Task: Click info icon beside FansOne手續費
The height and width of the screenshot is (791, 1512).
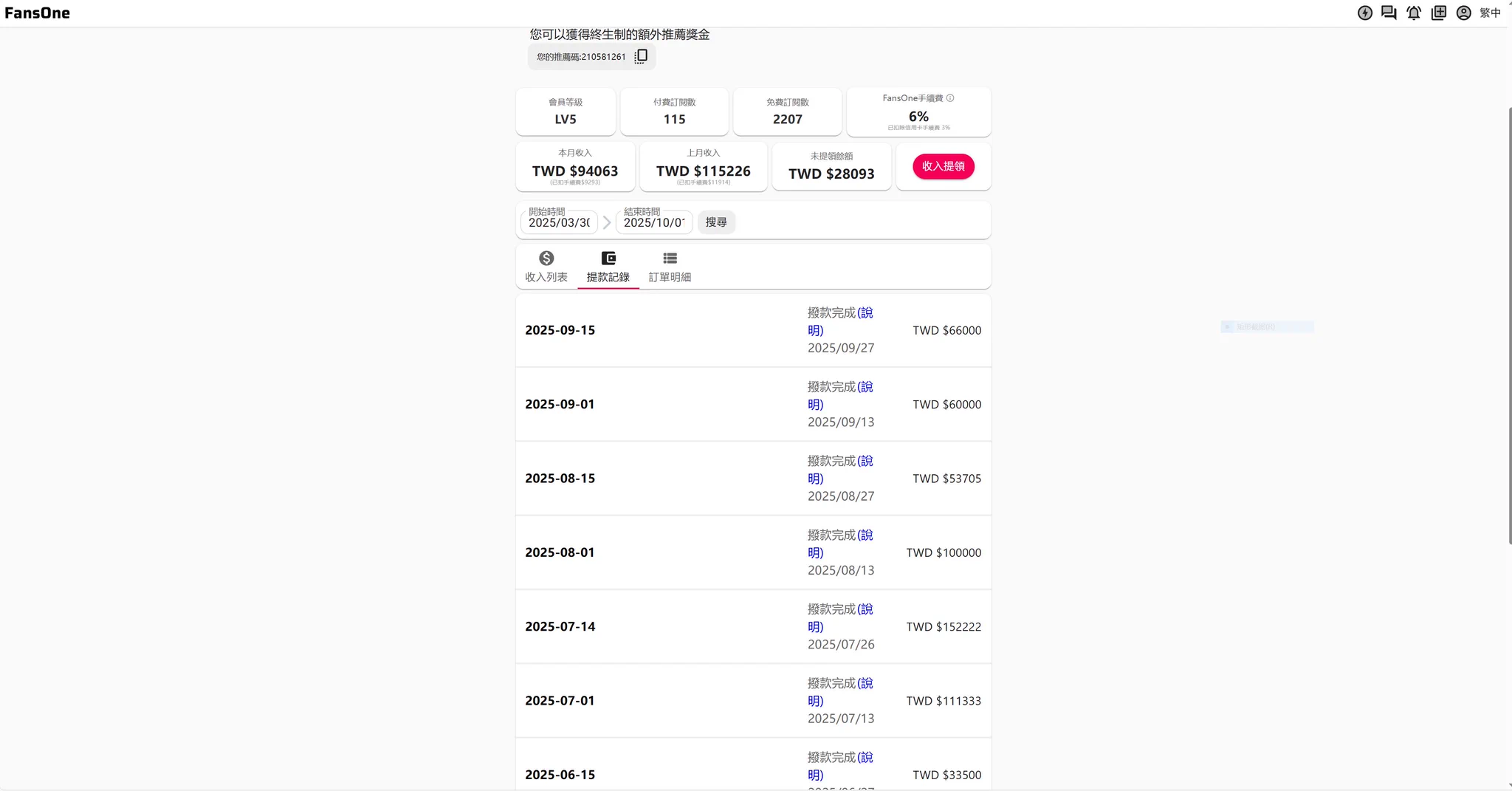Action: (950, 98)
